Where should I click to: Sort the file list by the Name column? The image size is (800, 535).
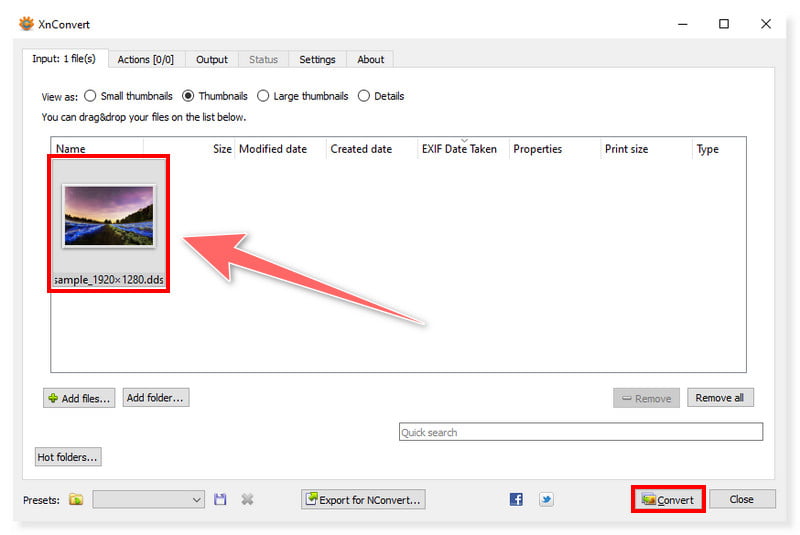(71, 149)
